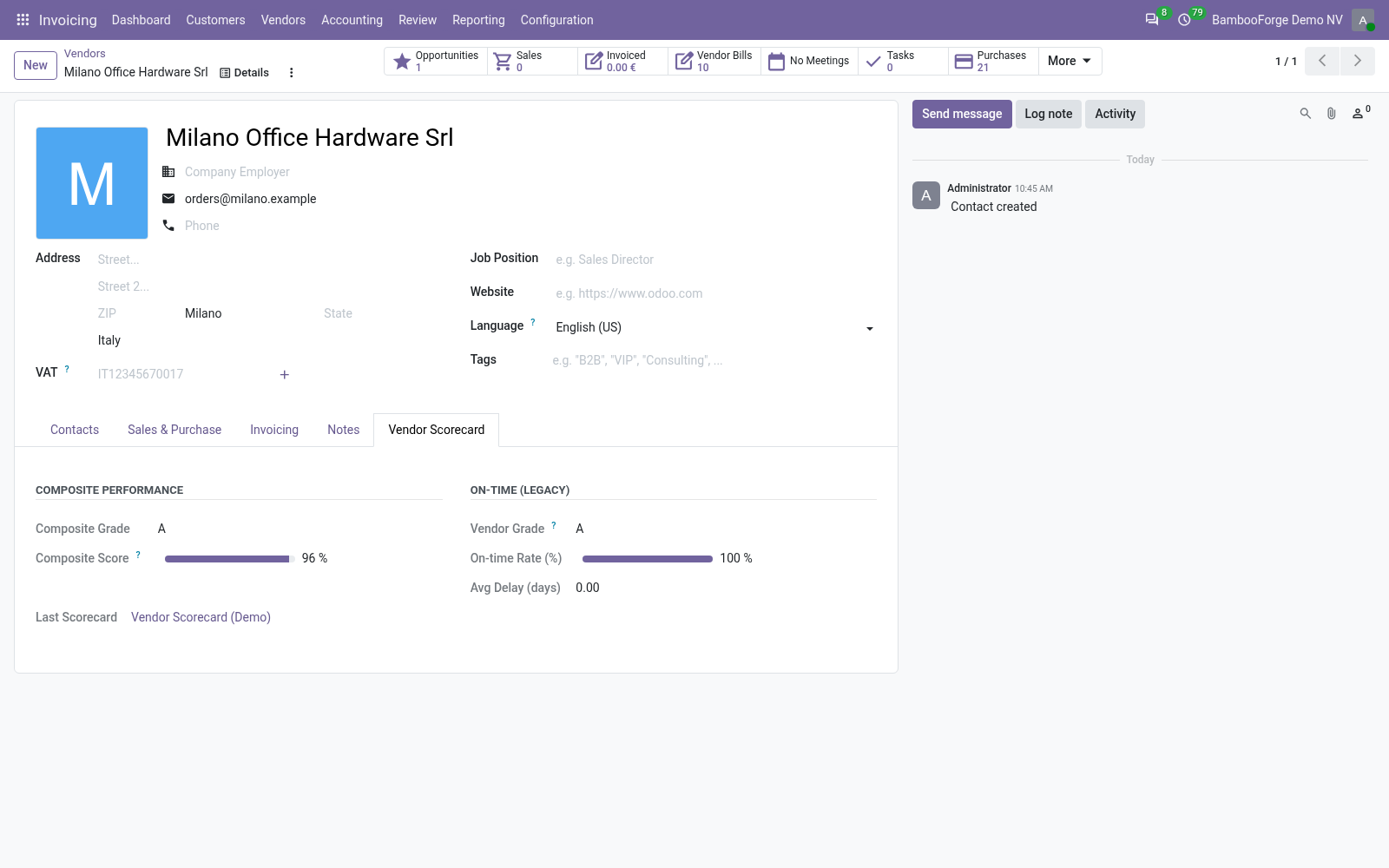This screenshot has height=868, width=1389.
Task: Click the Composite Score progress bar
Action: [x=230, y=559]
